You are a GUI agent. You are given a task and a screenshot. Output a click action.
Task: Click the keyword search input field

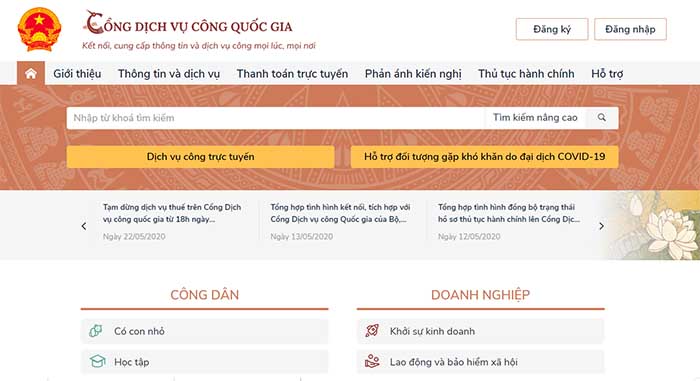[x=275, y=118]
